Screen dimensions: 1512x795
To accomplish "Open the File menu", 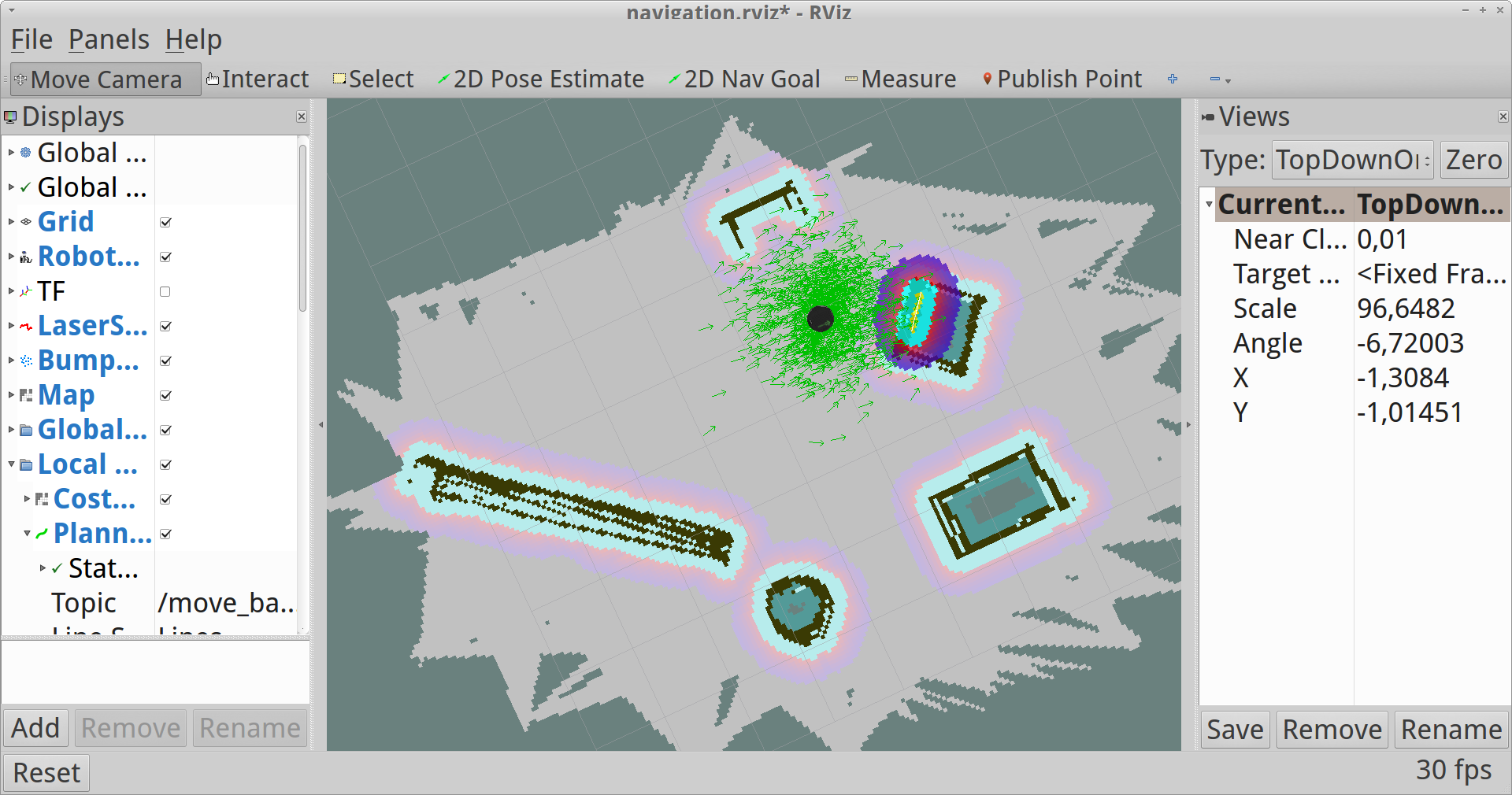I will tap(31, 39).
